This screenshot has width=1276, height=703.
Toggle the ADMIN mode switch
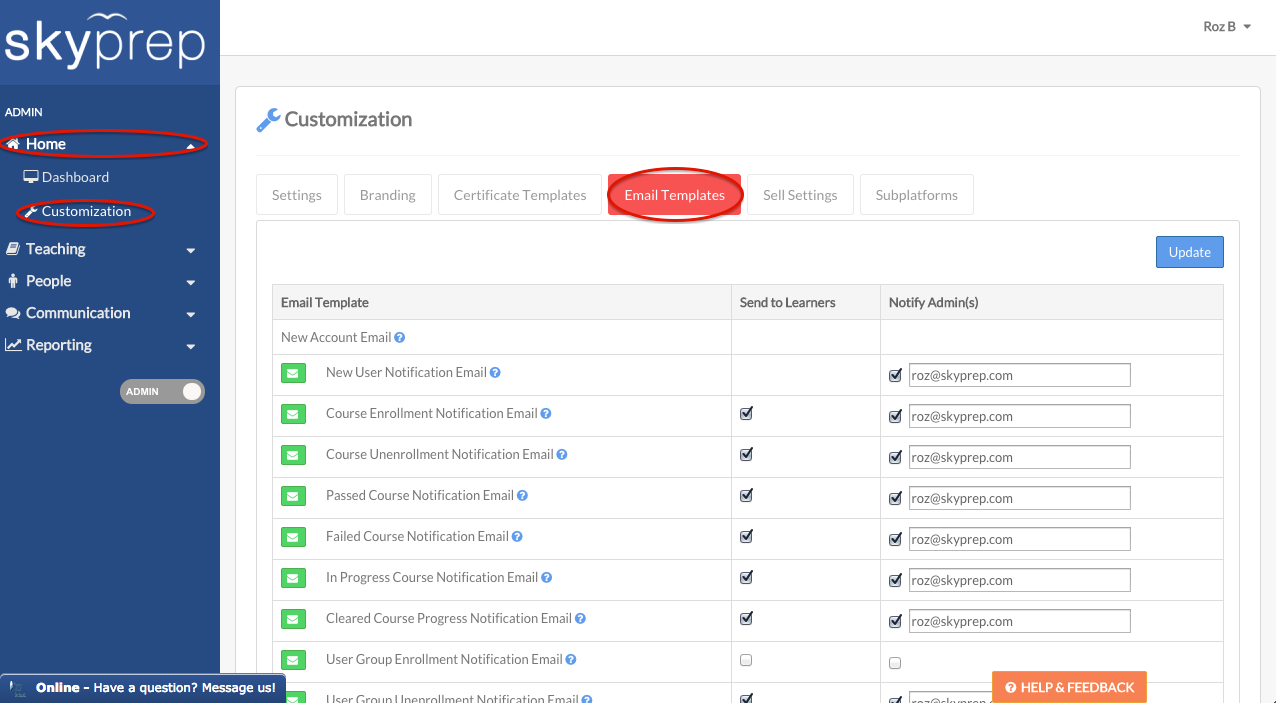(162, 392)
